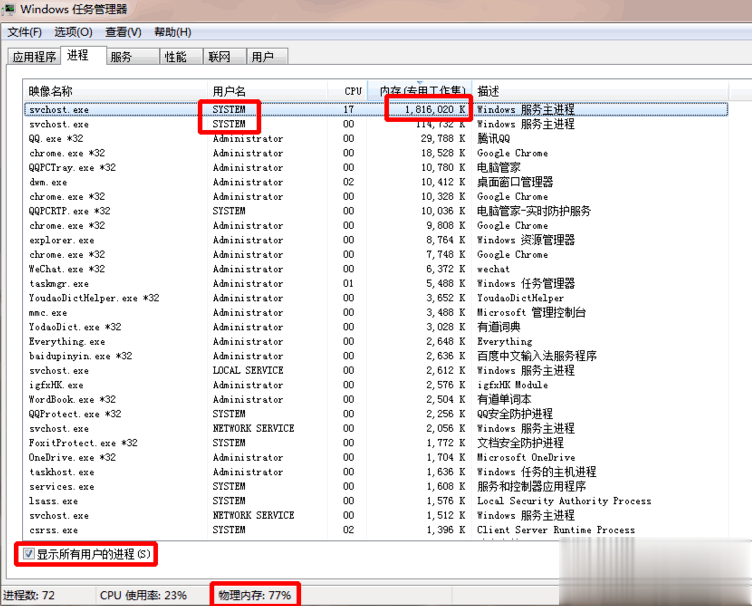Image resolution: width=752 pixels, height=606 pixels.
Task: Sort by 内存 (专用工作集) column header
Action: (420, 91)
